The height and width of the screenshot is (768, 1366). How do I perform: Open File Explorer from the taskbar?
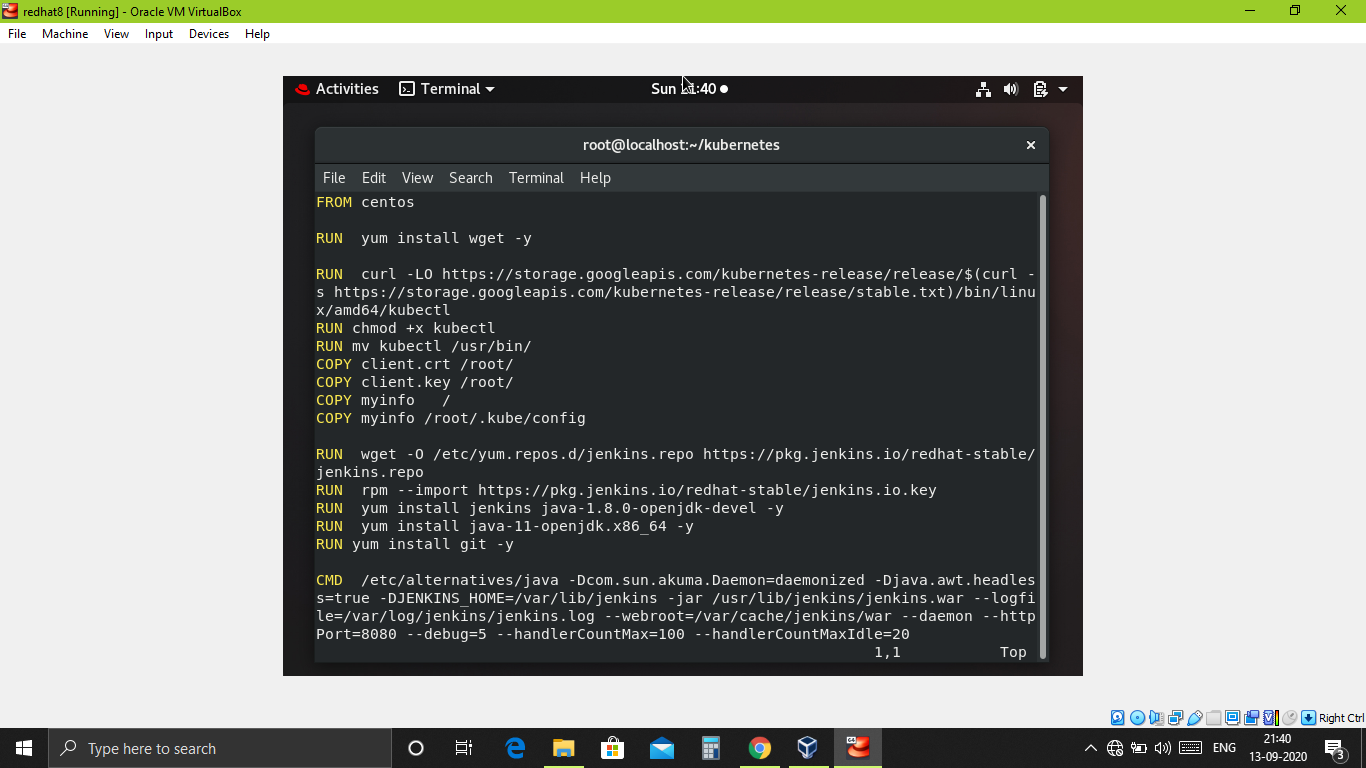pos(563,748)
